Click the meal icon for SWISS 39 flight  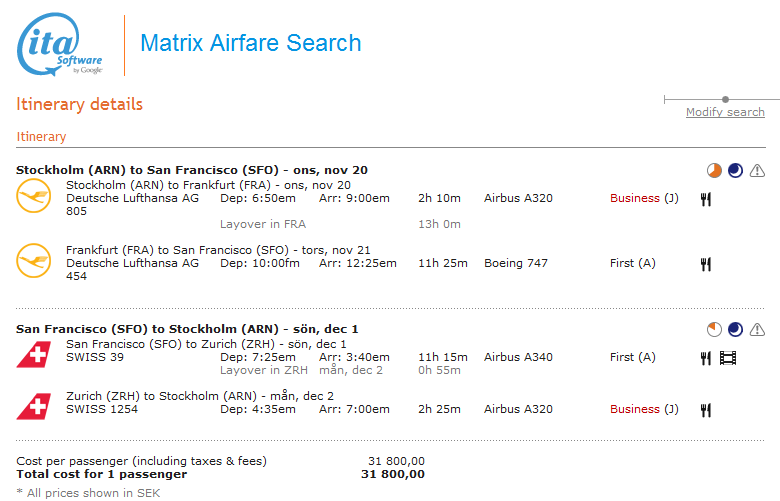(x=705, y=357)
